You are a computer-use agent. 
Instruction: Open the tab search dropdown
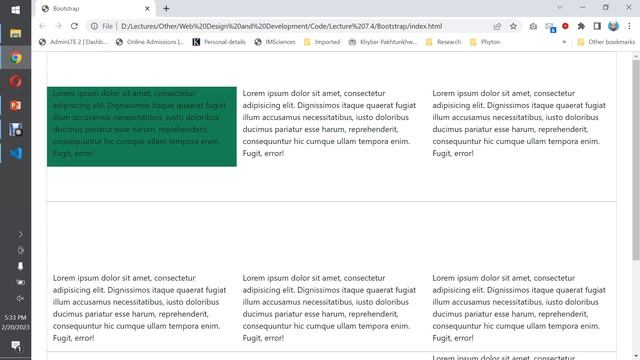(560, 7)
